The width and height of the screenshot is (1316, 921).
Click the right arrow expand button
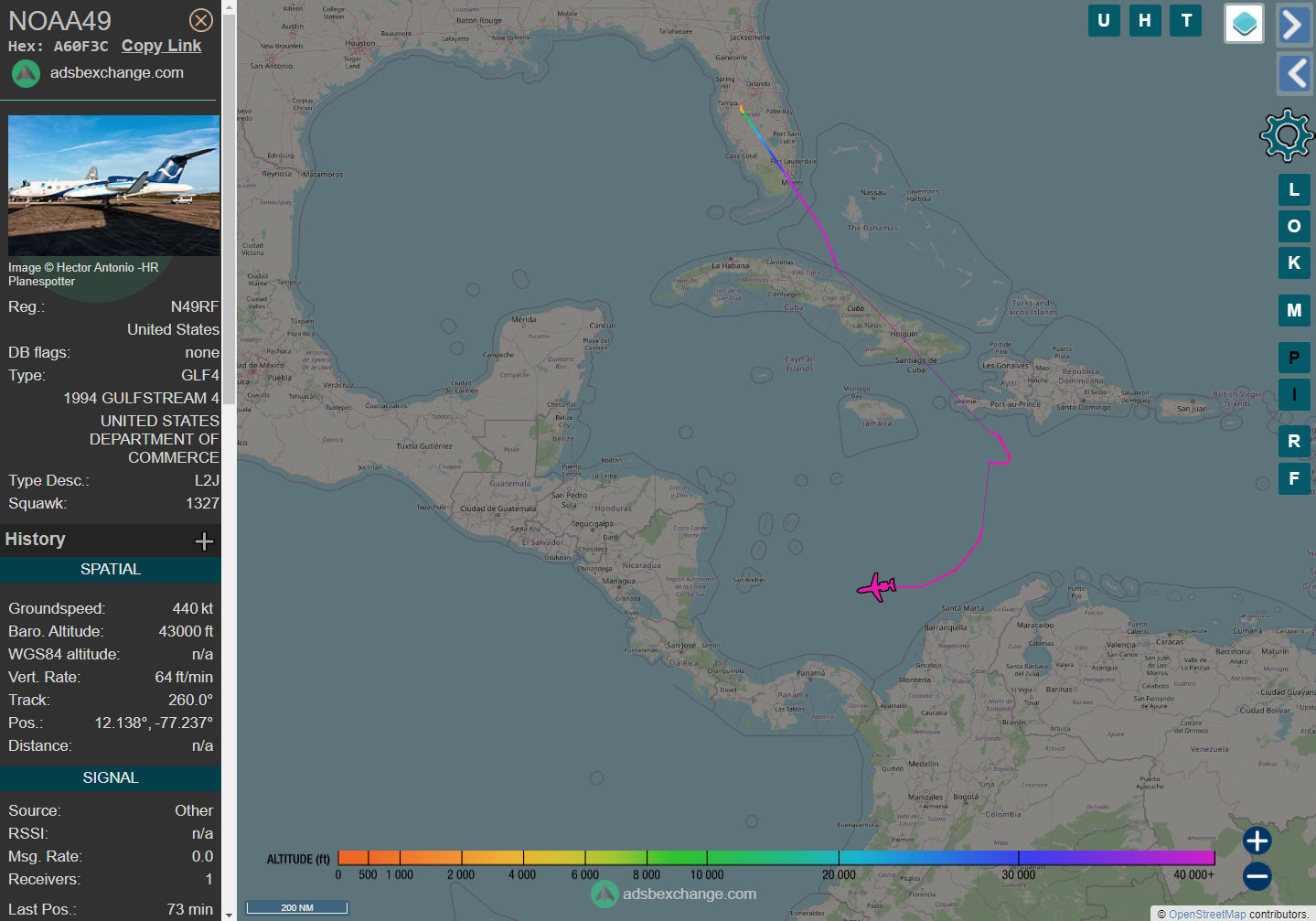(1294, 25)
